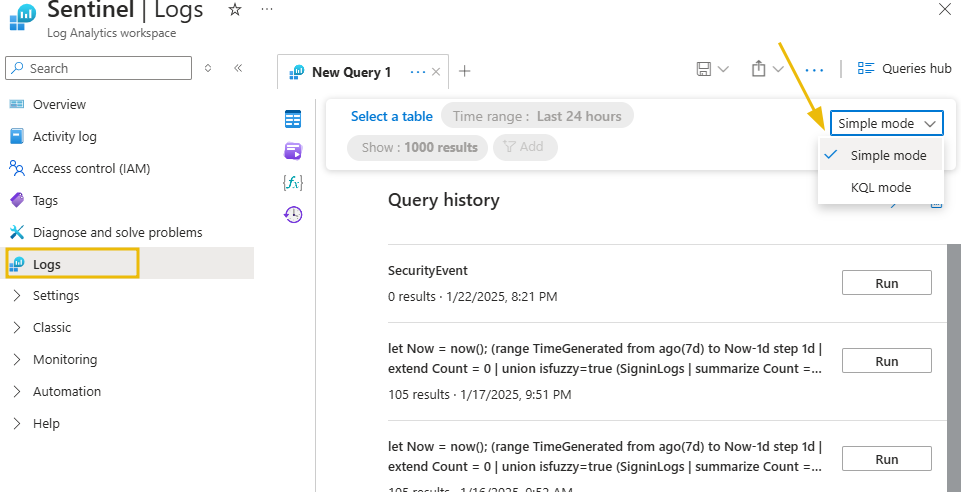Viewport: 966px width, 492px height.
Task: Click the Sentinel workspace logo icon
Action: tap(23, 17)
